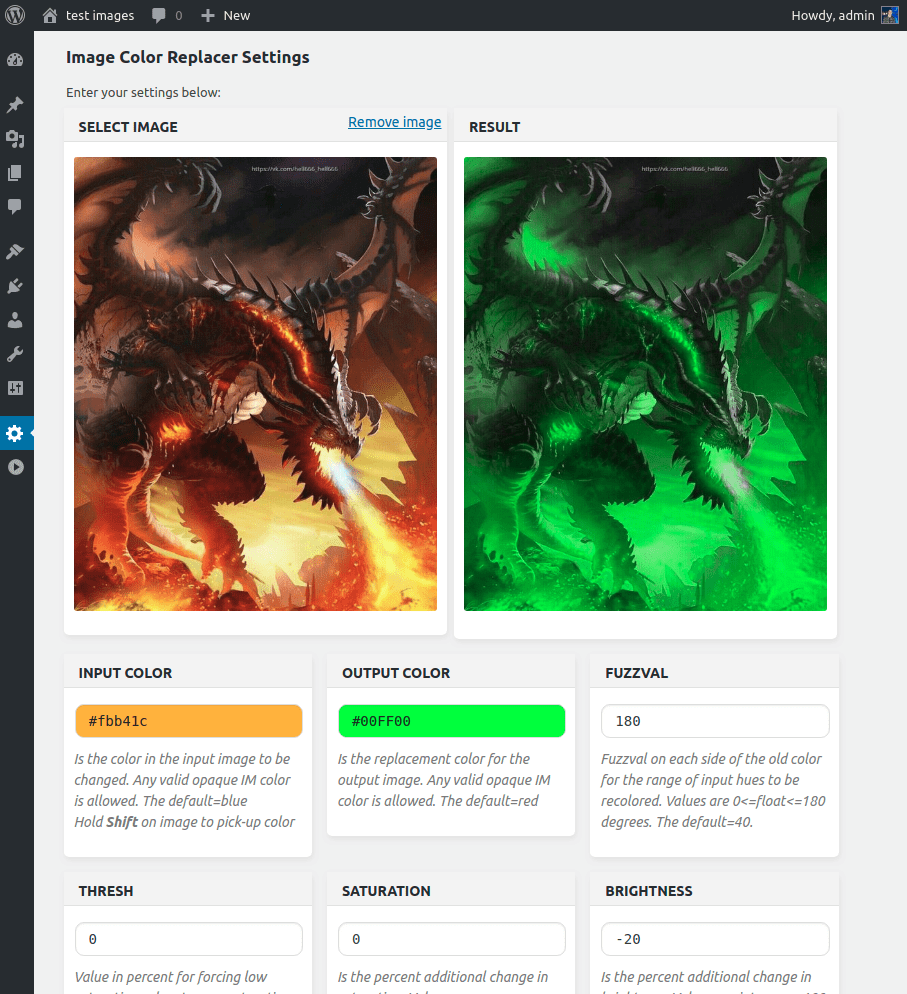The height and width of the screenshot is (994, 907).
Task: Open Appearance brush icon in sidebar
Action: (15, 252)
